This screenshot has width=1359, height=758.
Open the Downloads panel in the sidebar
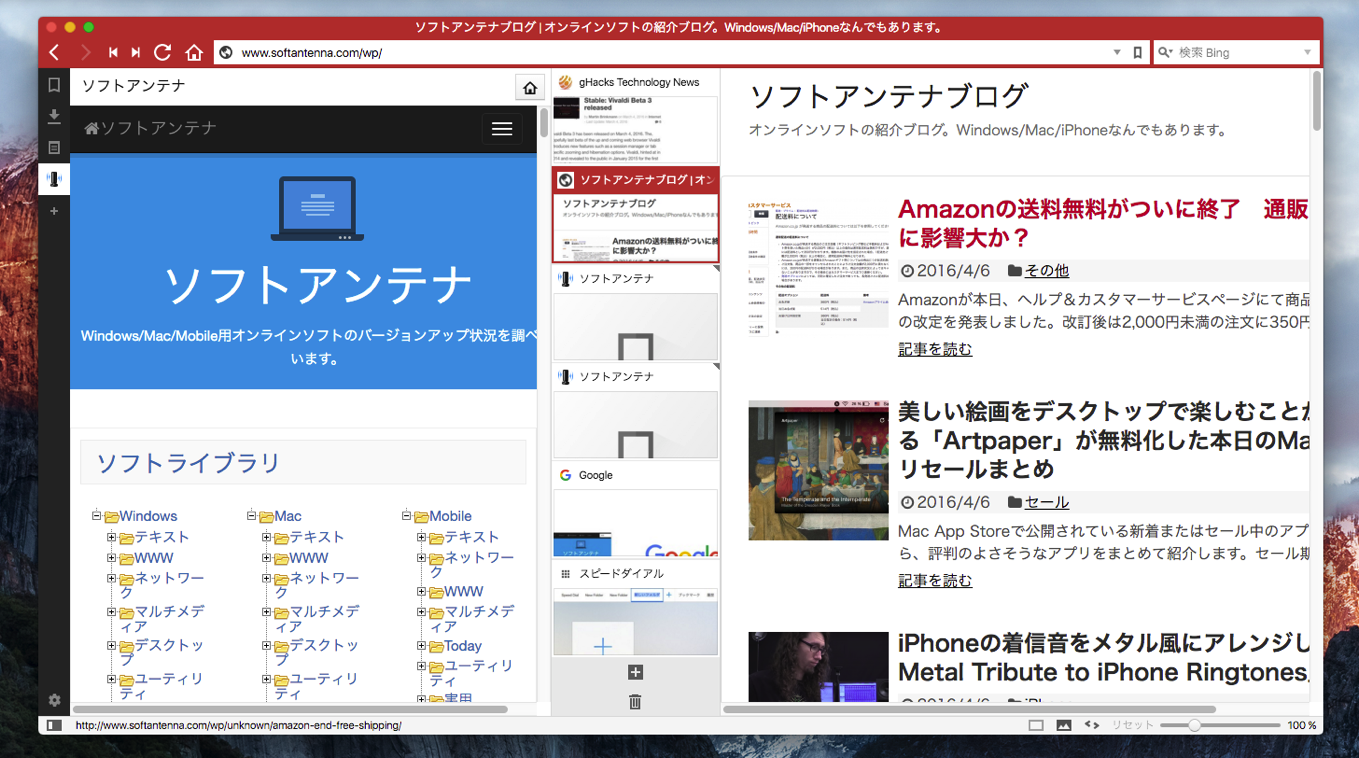[x=54, y=117]
